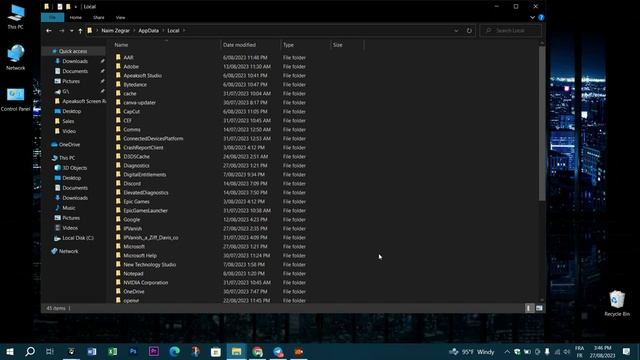This screenshot has width=640, height=360.
Task: Switch to details view layout toggle
Action: point(529,308)
